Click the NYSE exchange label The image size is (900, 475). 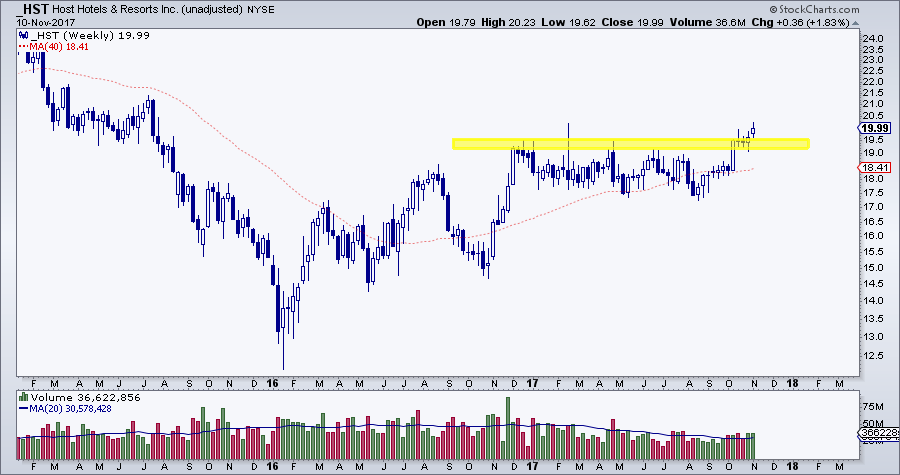point(260,10)
